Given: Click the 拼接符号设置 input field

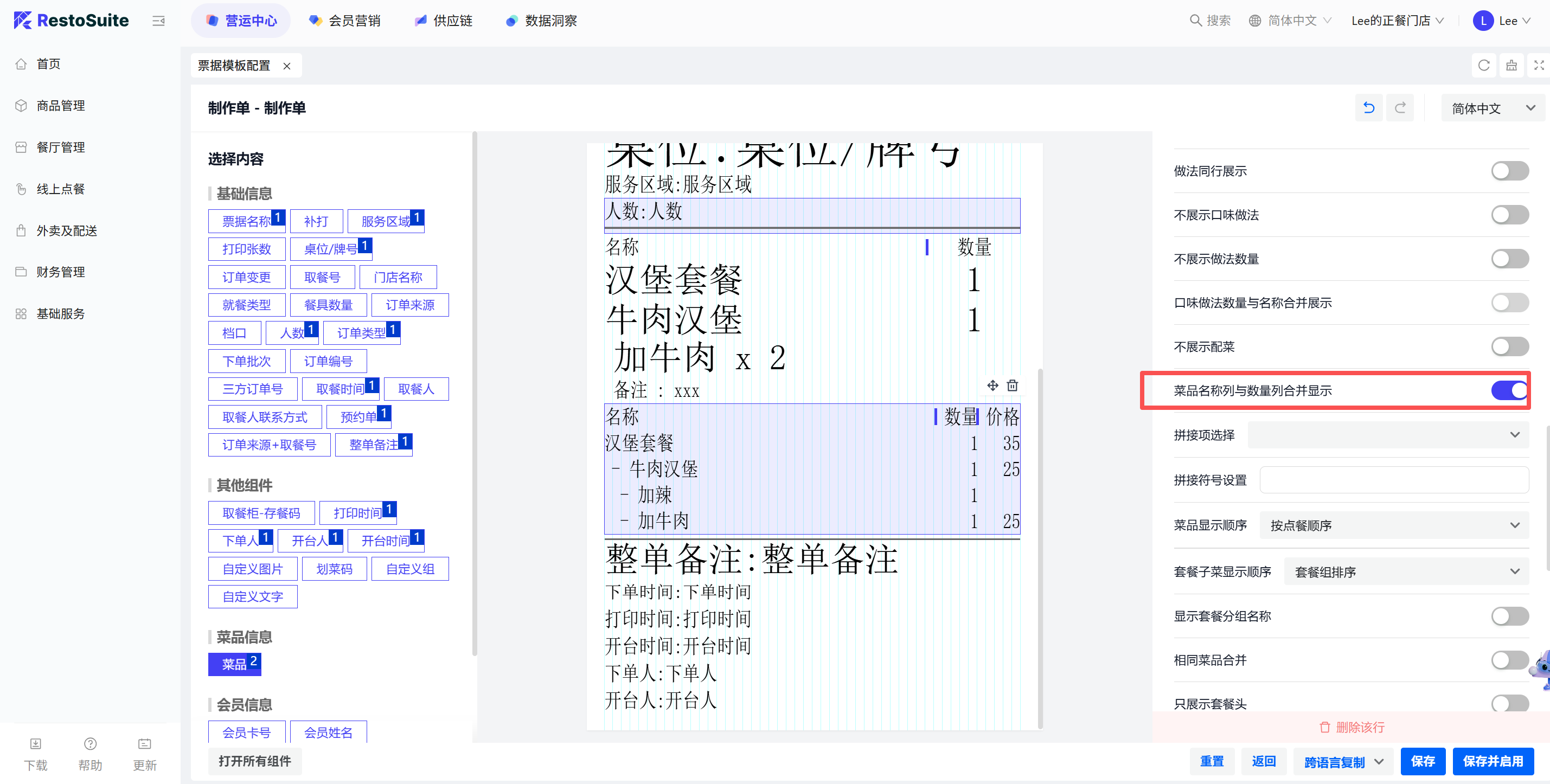Looking at the screenshot, I should pyautogui.click(x=1394, y=480).
